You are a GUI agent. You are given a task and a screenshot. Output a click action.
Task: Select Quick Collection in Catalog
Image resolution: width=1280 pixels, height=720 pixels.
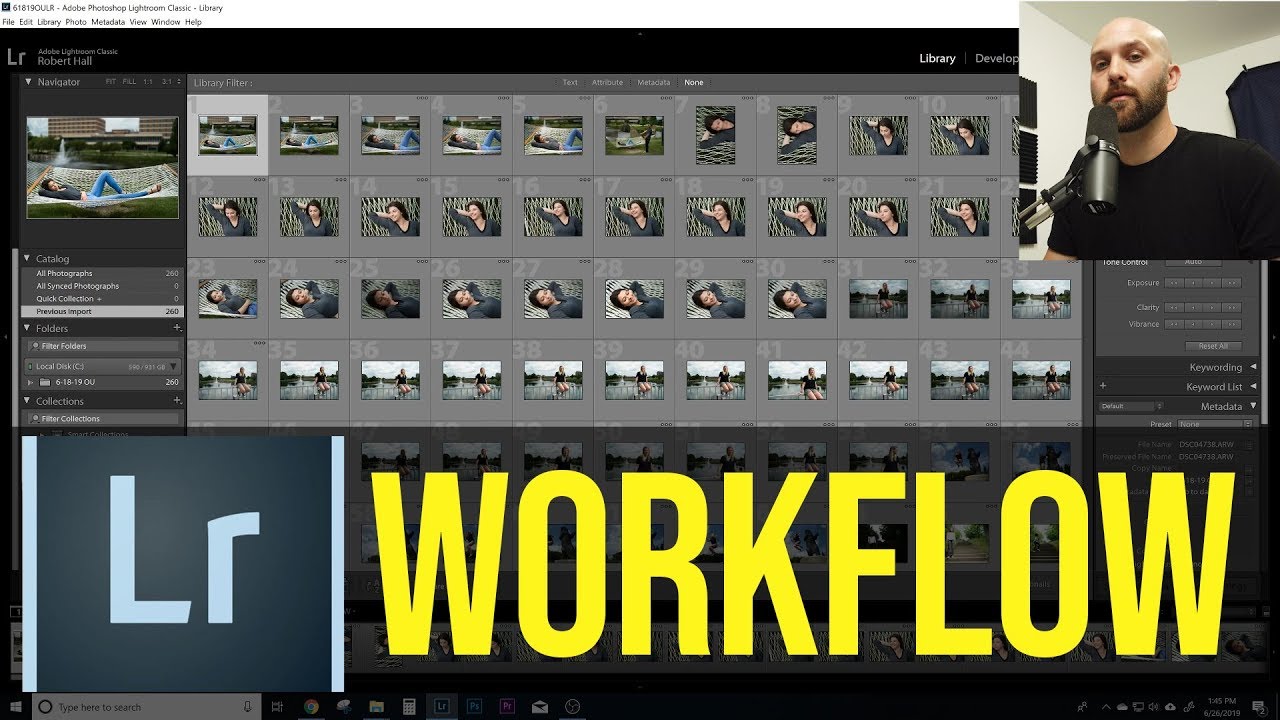click(101, 299)
